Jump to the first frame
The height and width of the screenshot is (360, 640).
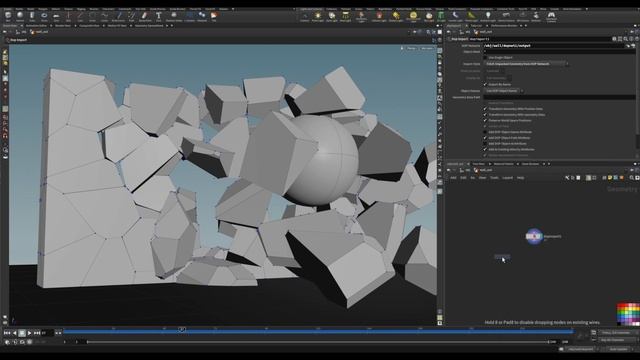(x=7, y=333)
